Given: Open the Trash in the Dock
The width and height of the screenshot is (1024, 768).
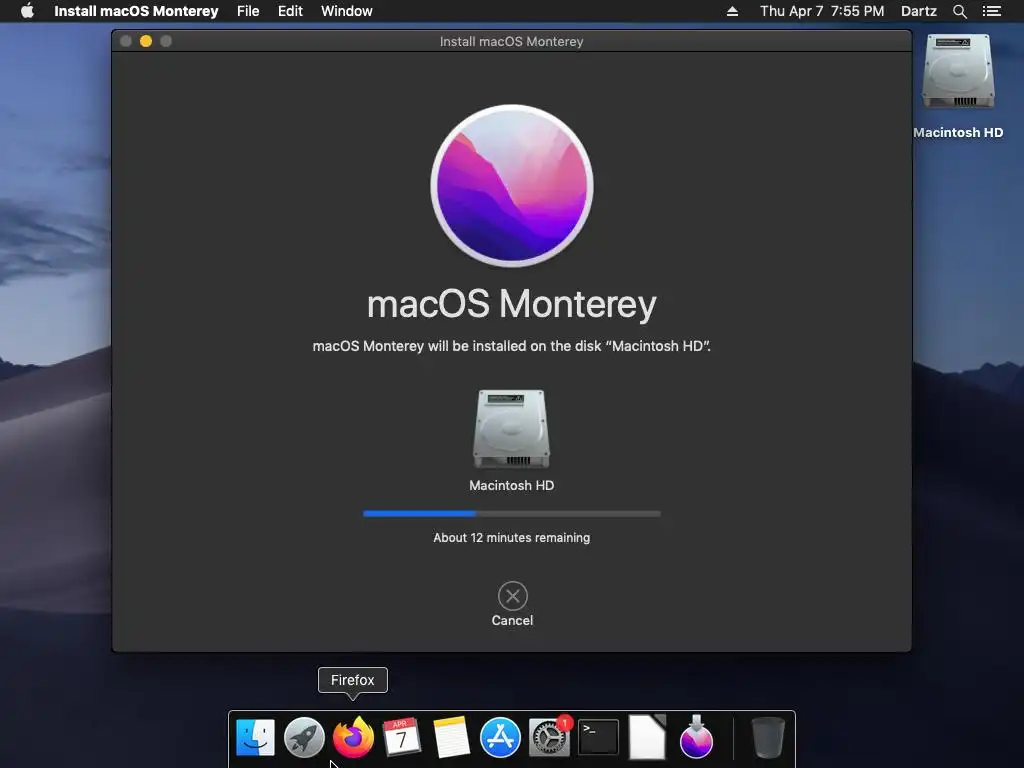Looking at the screenshot, I should point(768,737).
